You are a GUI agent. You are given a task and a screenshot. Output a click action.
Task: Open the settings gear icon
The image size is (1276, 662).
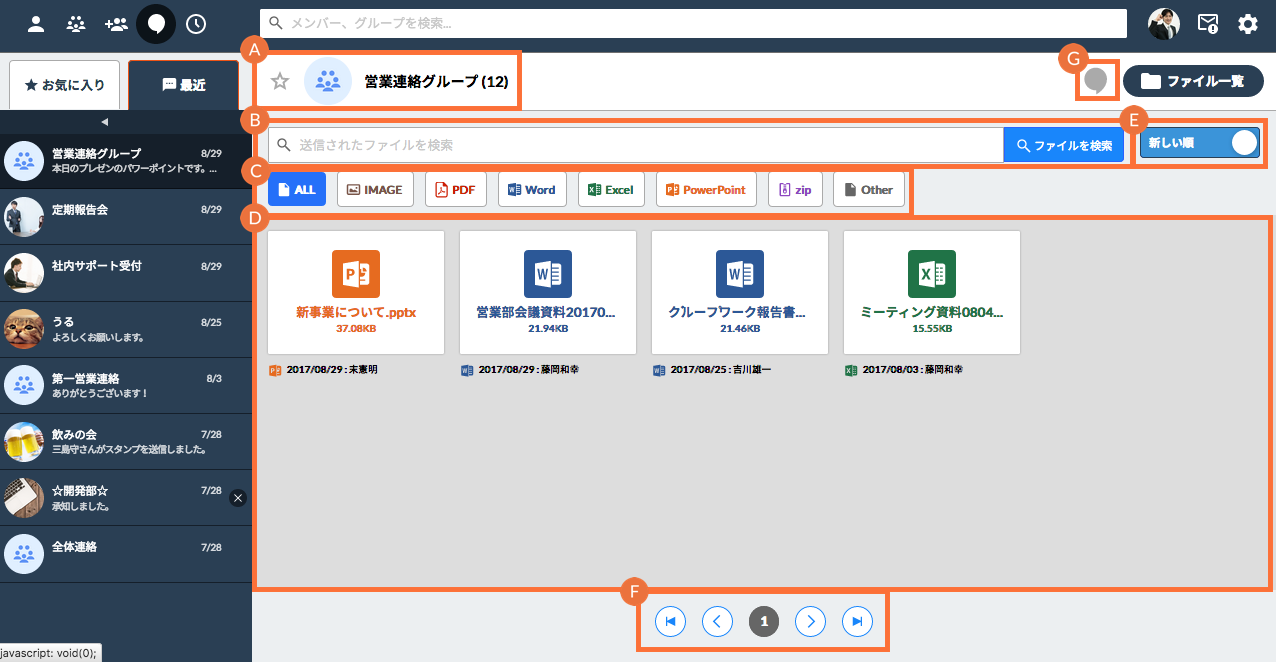1248,24
